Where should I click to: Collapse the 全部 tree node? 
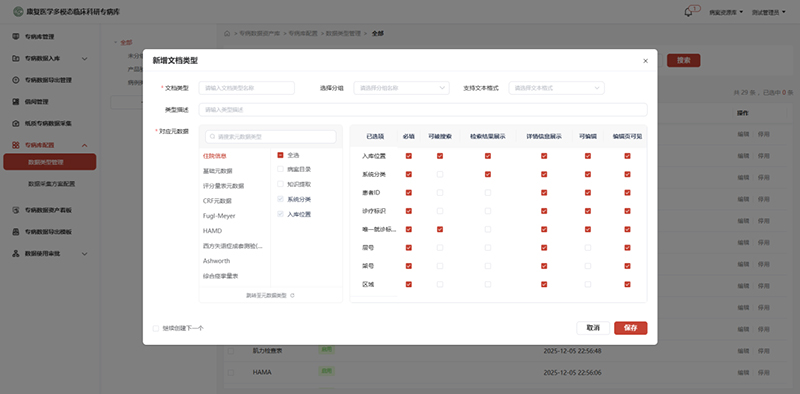click(116, 42)
